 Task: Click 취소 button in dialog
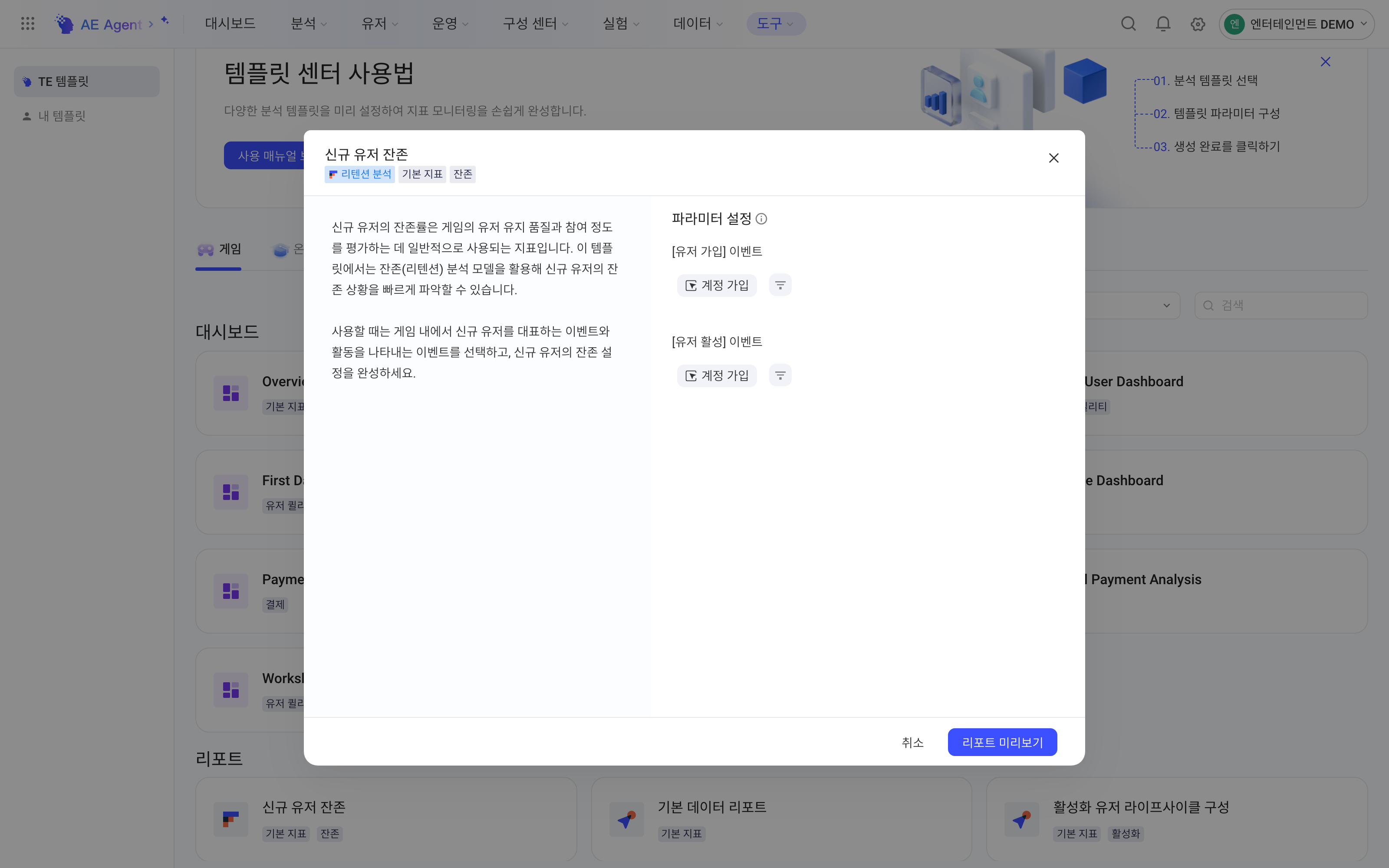pyautogui.click(x=912, y=742)
